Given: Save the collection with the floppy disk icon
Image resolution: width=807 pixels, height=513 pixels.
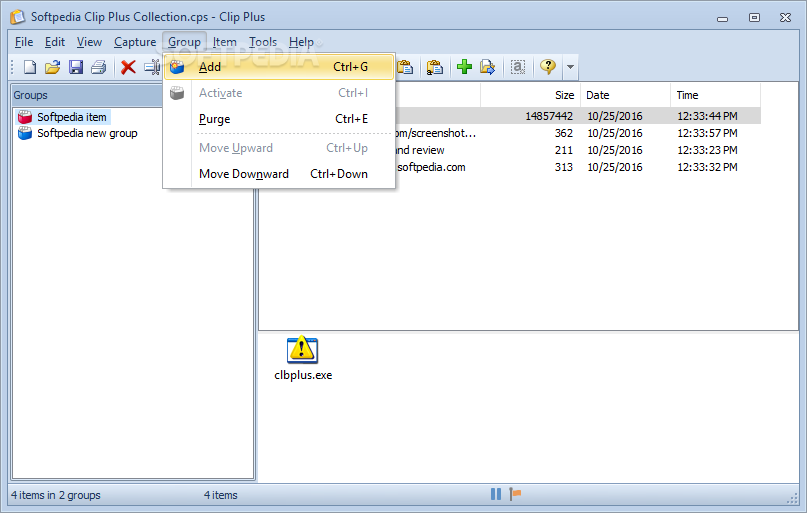Looking at the screenshot, I should [76, 67].
